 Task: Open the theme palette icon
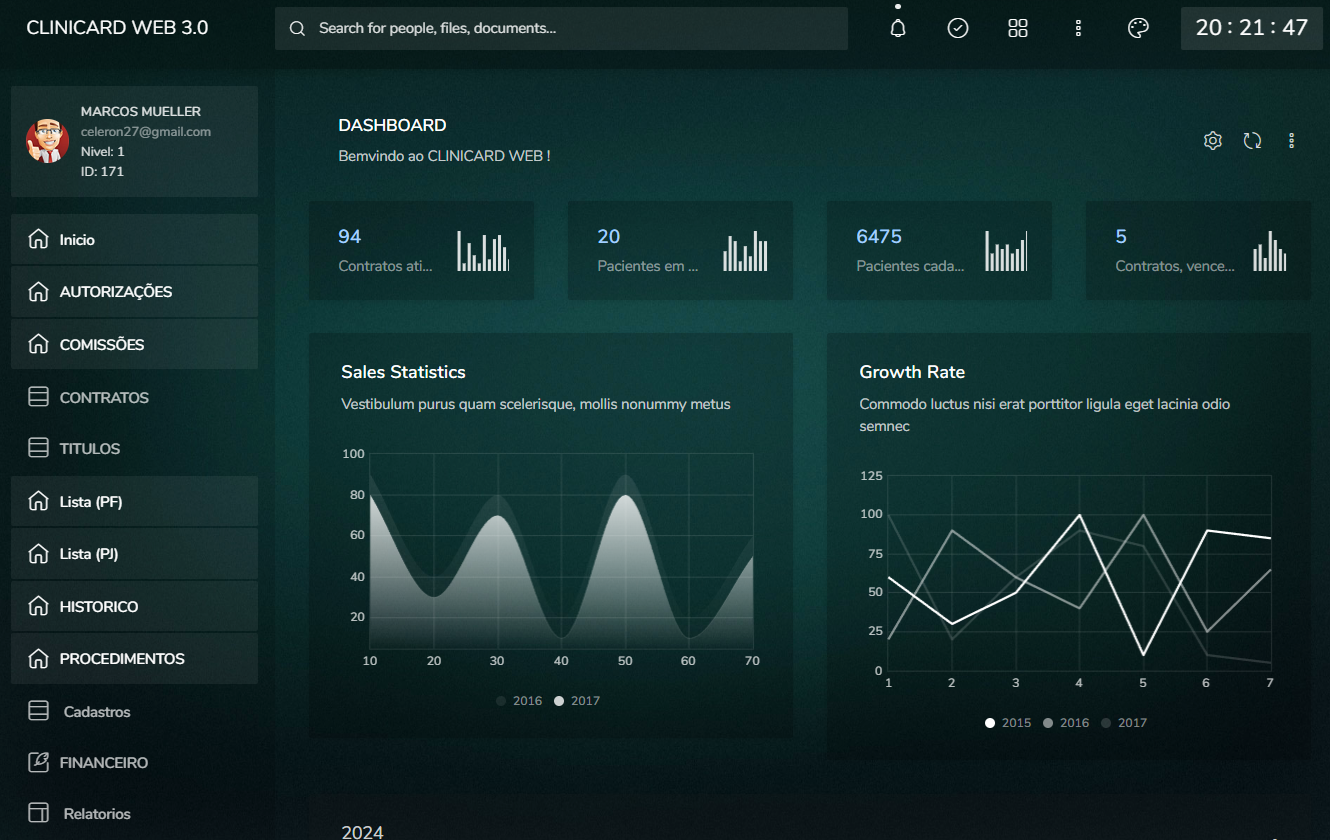tap(1138, 28)
